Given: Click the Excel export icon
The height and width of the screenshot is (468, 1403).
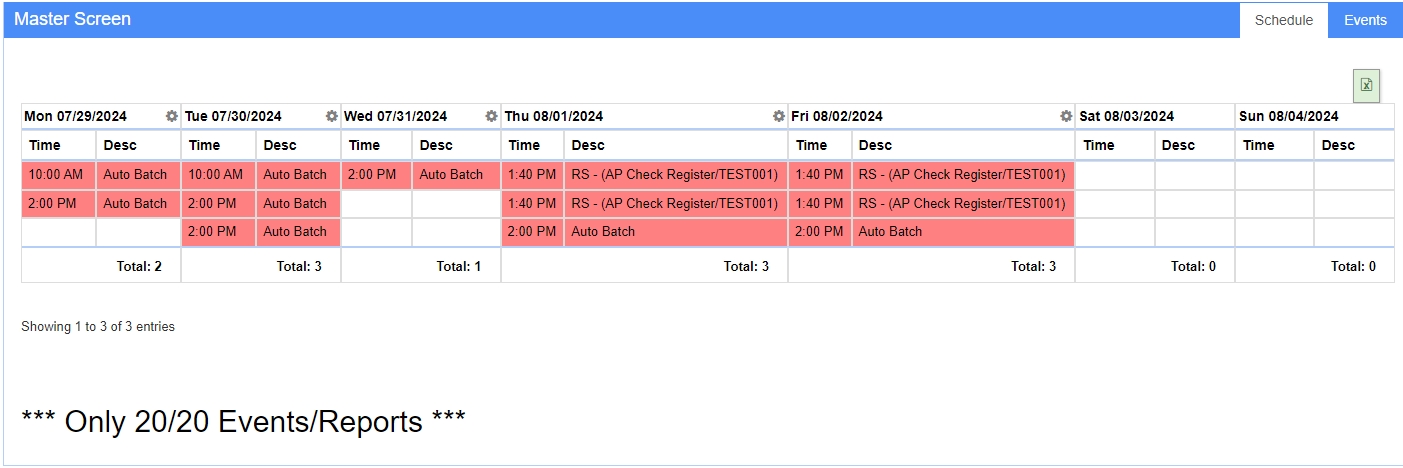Looking at the screenshot, I should click(x=1366, y=85).
